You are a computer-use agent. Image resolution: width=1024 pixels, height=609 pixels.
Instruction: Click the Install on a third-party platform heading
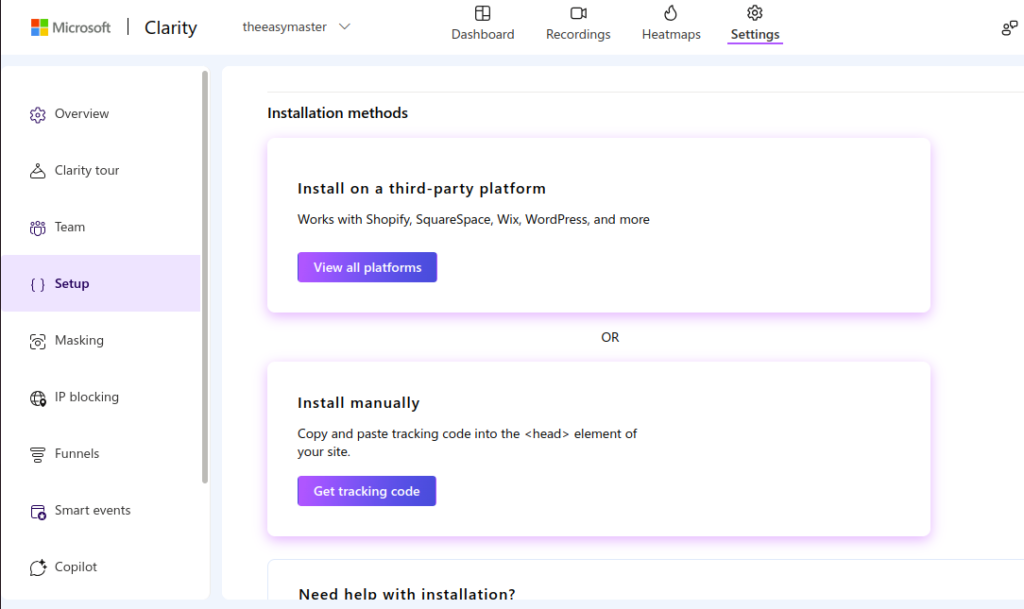click(x=421, y=189)
